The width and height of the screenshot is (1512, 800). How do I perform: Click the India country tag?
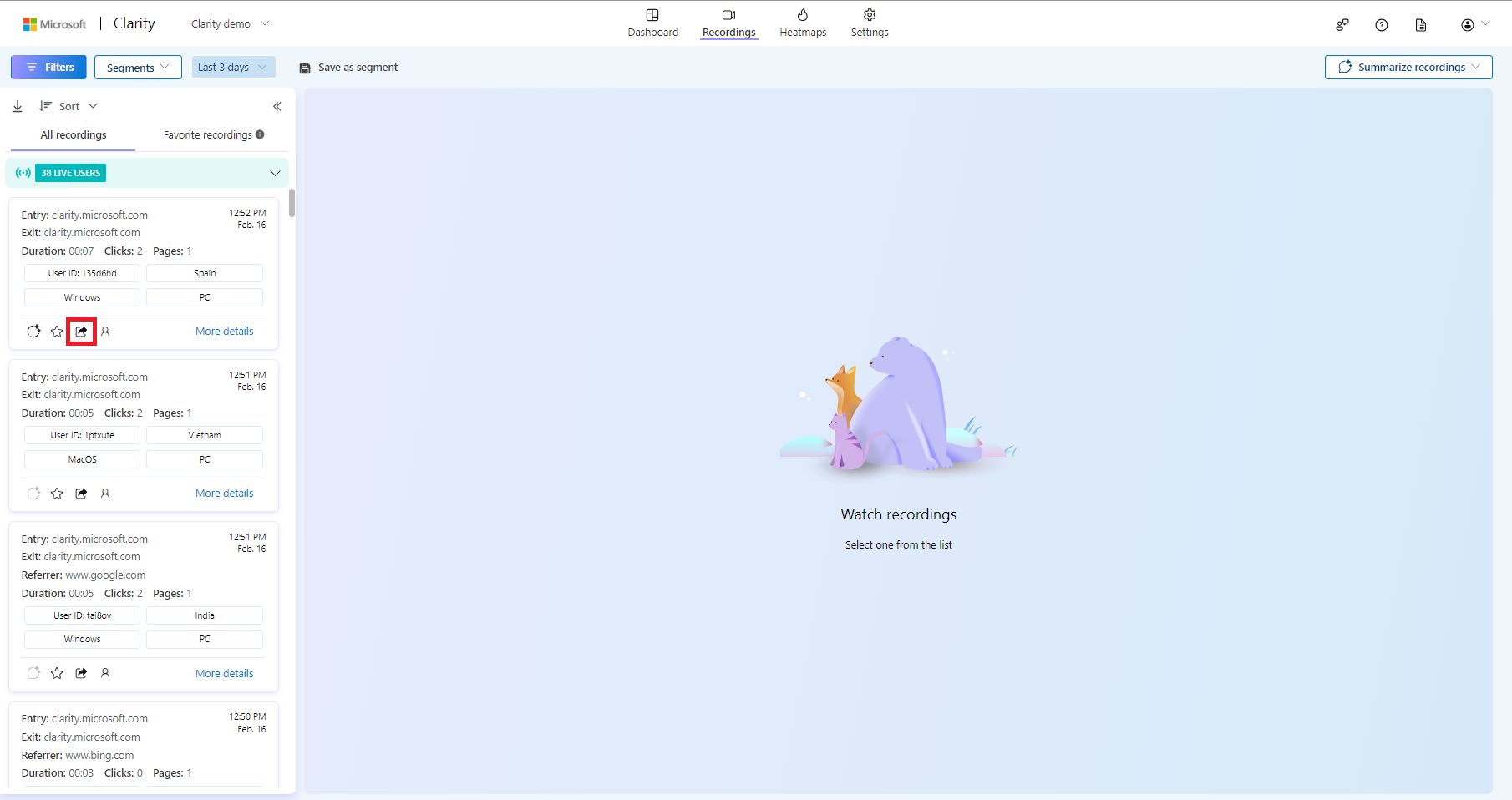205,615
